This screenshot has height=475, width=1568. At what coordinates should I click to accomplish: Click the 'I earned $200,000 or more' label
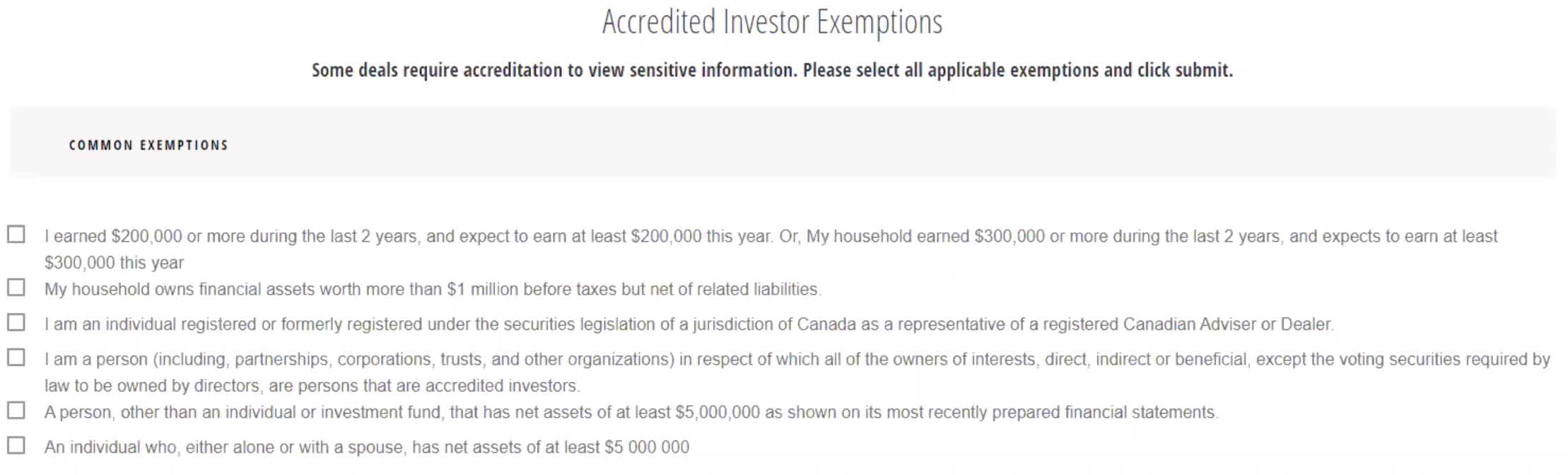pyautogui.click(x=771, y=249)
